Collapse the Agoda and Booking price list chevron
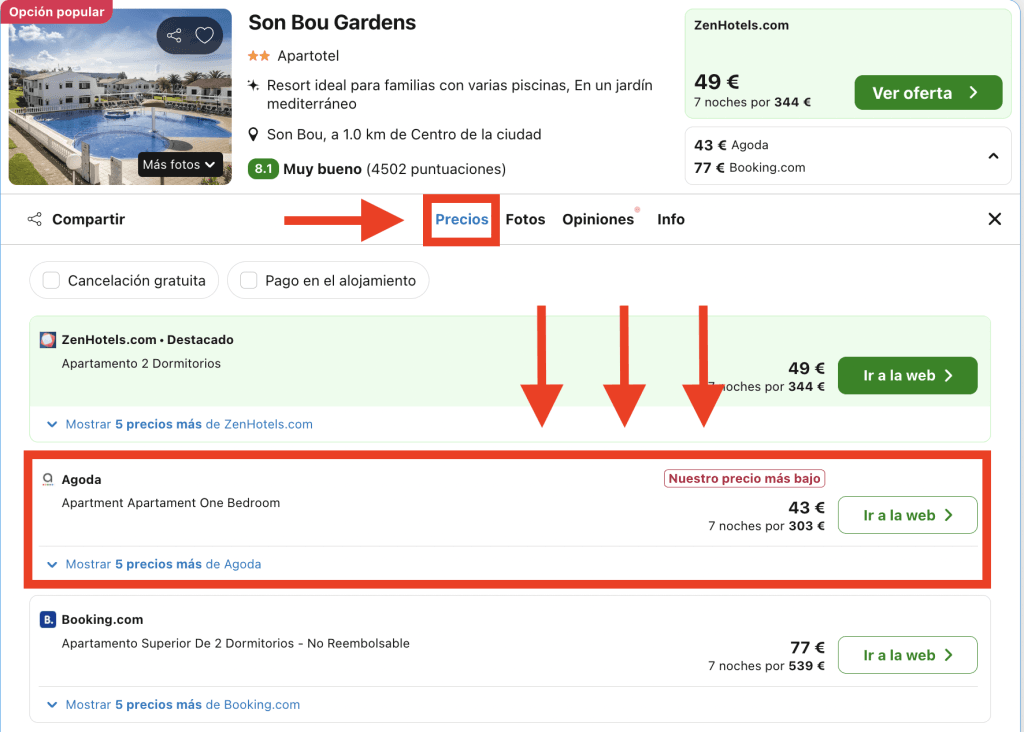The image size is (1024, 732). (x=993, y=156)
